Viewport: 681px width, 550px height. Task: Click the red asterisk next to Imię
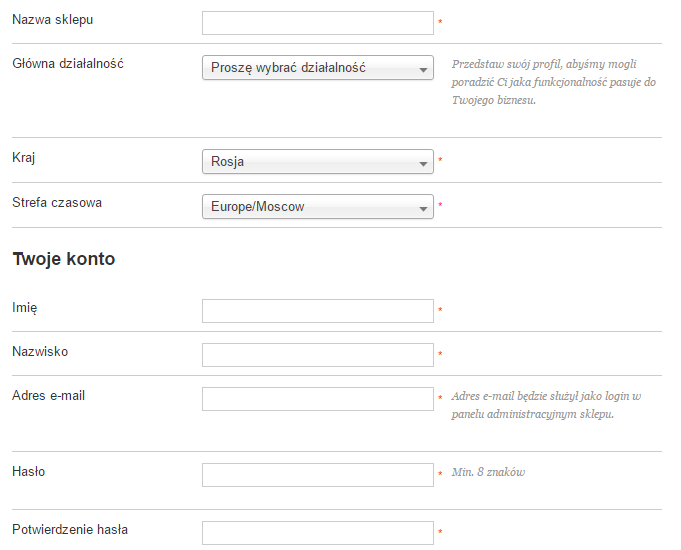(440, 309)
